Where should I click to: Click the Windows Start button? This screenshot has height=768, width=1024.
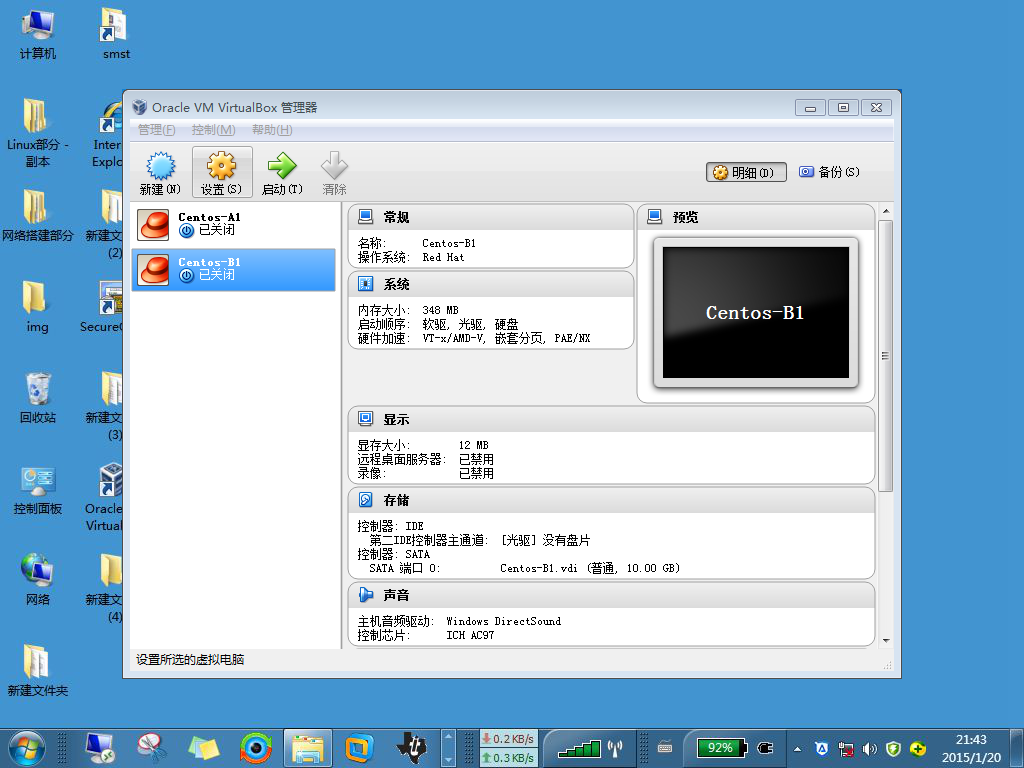[x=26, y=748]
